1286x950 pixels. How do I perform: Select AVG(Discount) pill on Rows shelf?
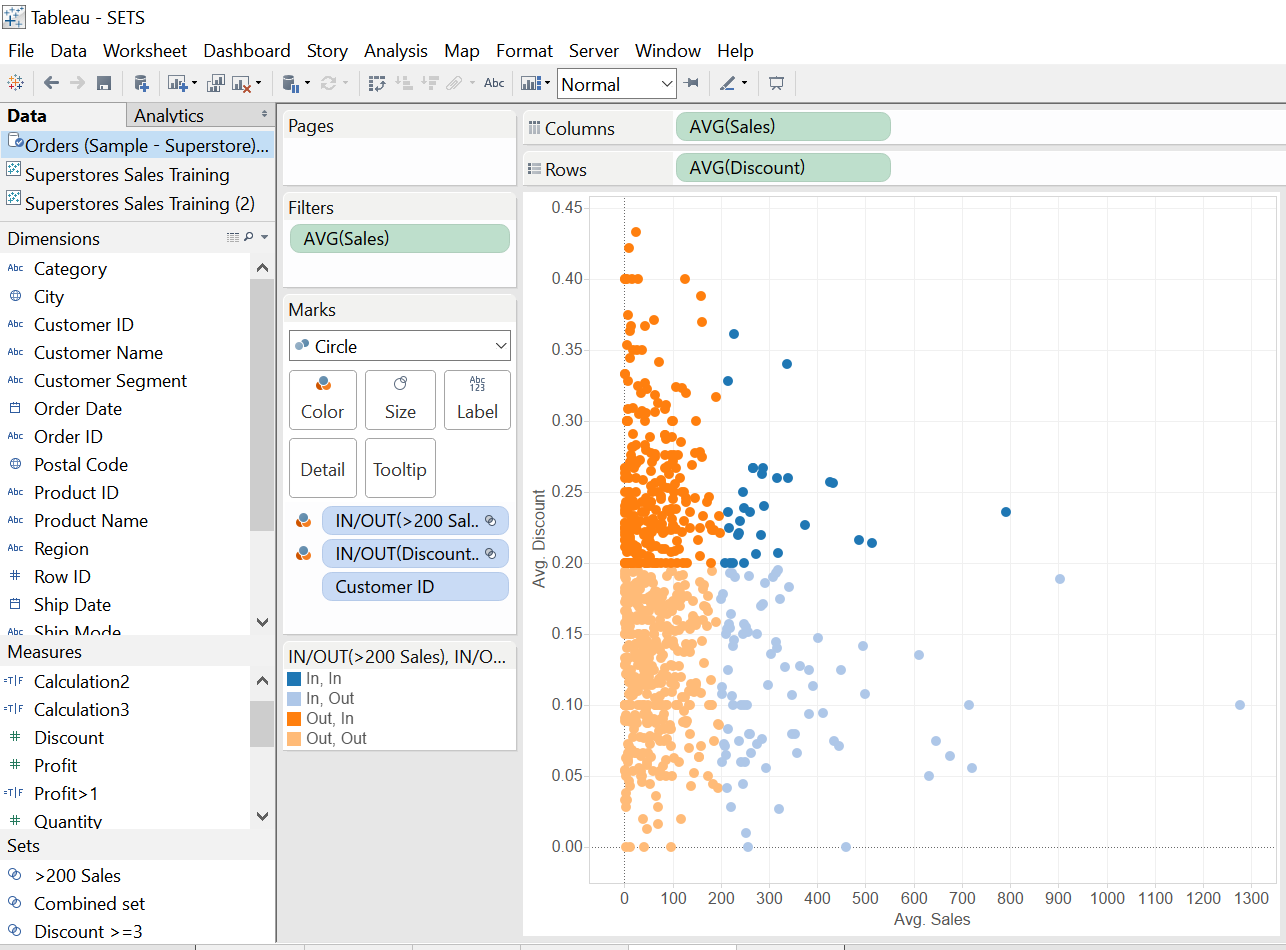782,168
